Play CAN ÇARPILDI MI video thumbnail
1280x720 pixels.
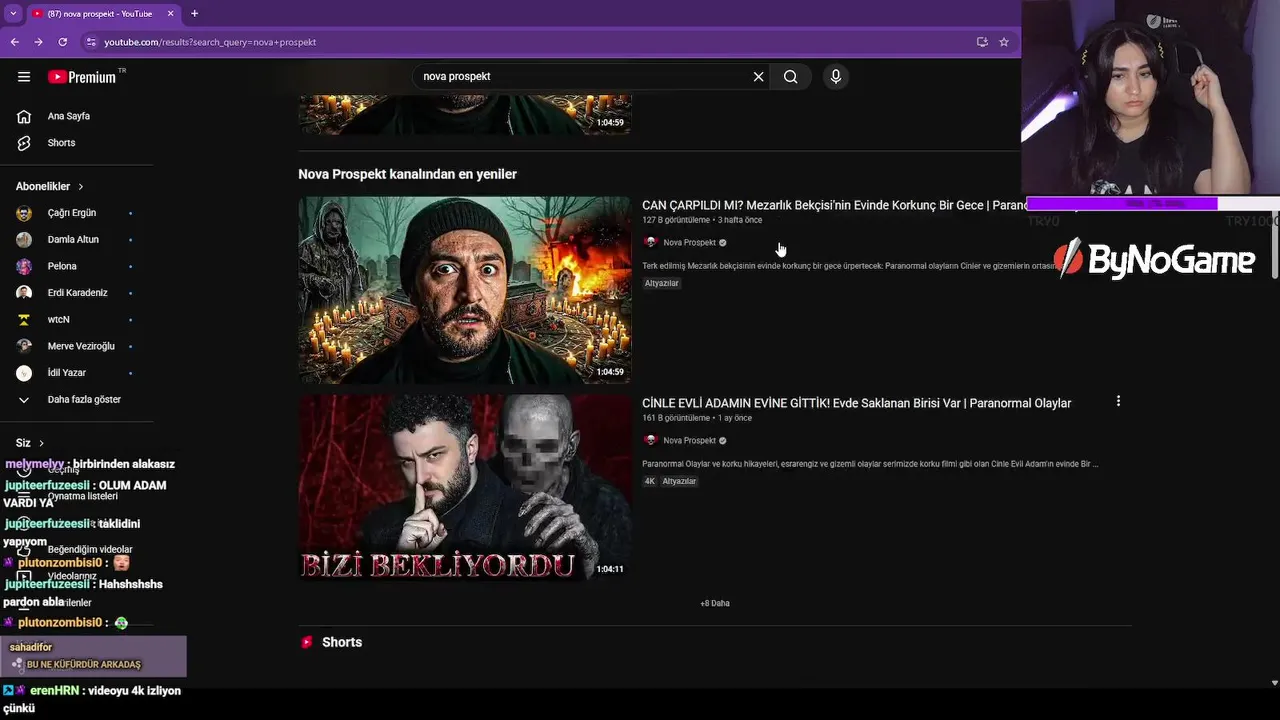[x=465, y=290]
